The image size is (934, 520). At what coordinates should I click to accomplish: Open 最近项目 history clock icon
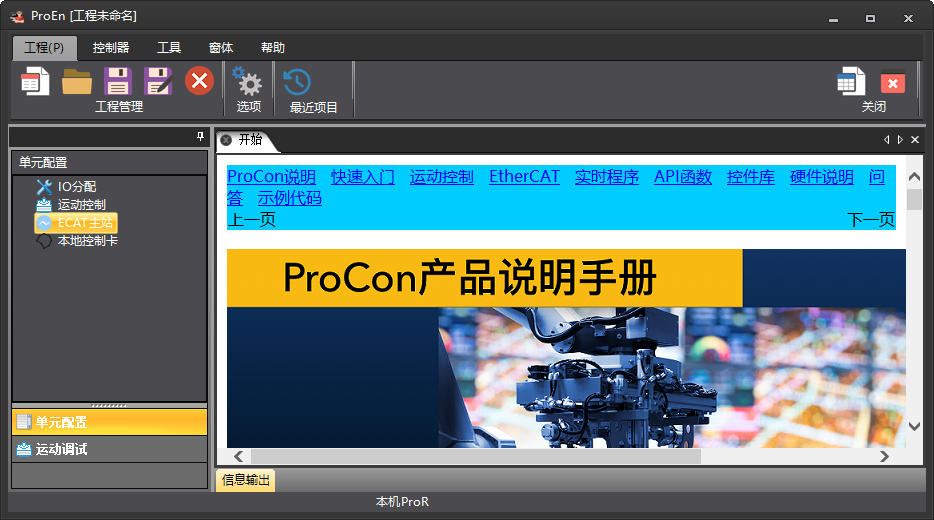point(297,82)
